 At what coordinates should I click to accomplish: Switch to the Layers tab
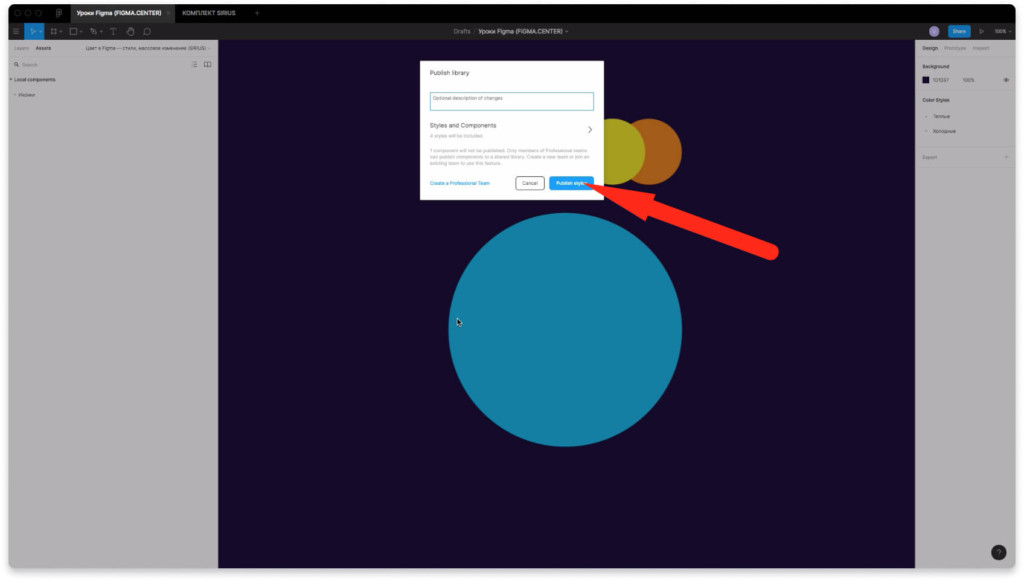[x=21, y=47]
